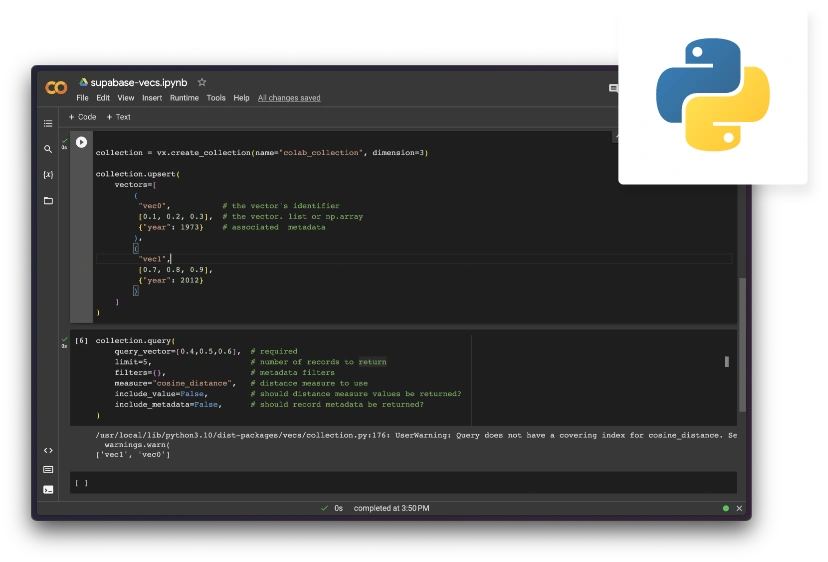Click the "vec1" string in the upsert cell
The height and width of the screenshot is (562, 828).
coord(153,259)
